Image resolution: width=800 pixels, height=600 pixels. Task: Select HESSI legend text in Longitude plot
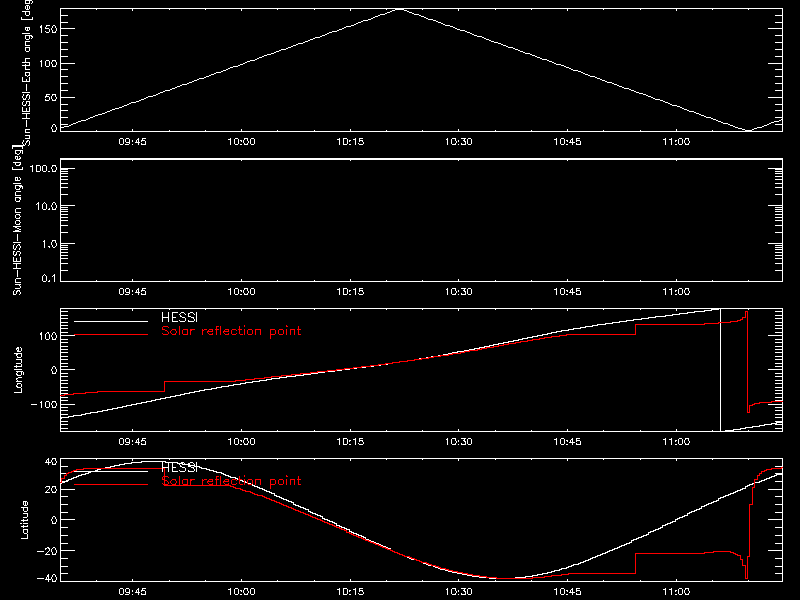pyautogui.click(x=179, y=317)
